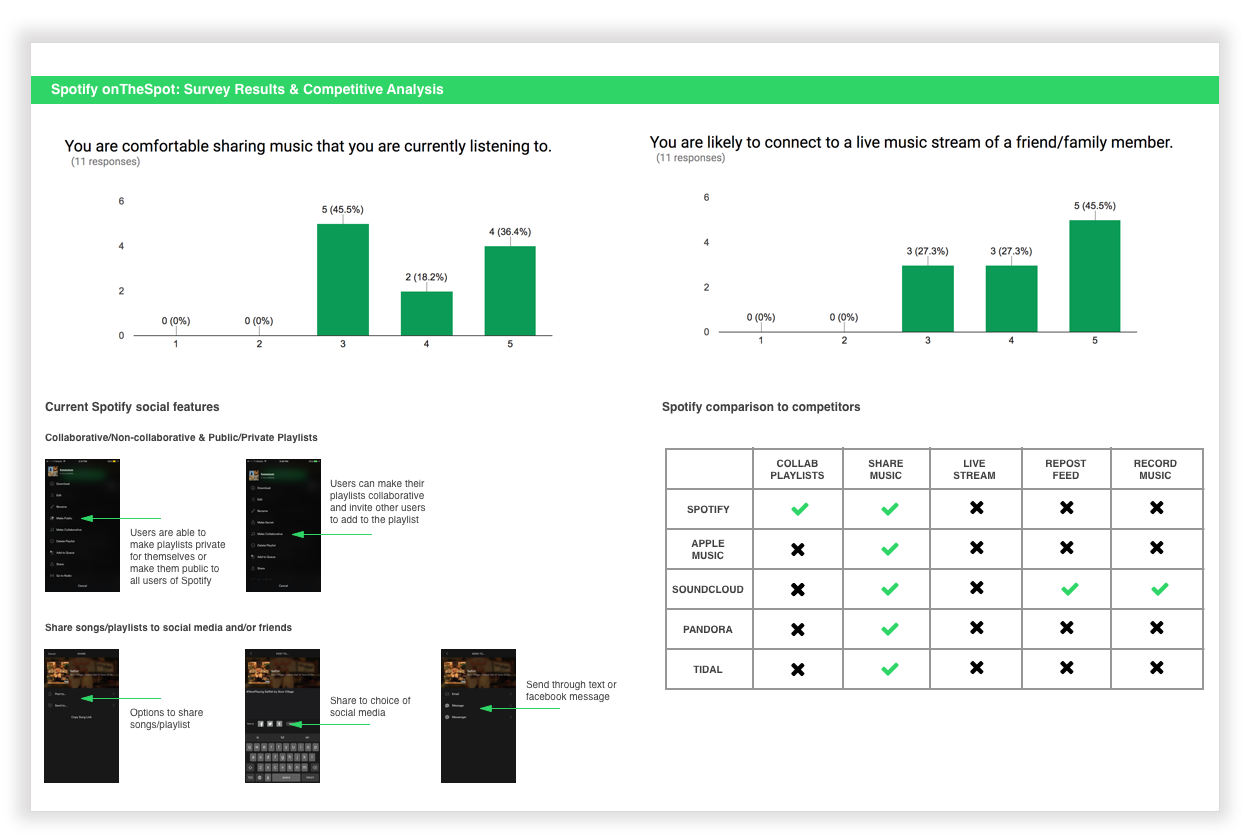Click the 'Spotify comparison to competitors' heading
The height and width of the screenshot is (840, 1252).
point(761,407)
